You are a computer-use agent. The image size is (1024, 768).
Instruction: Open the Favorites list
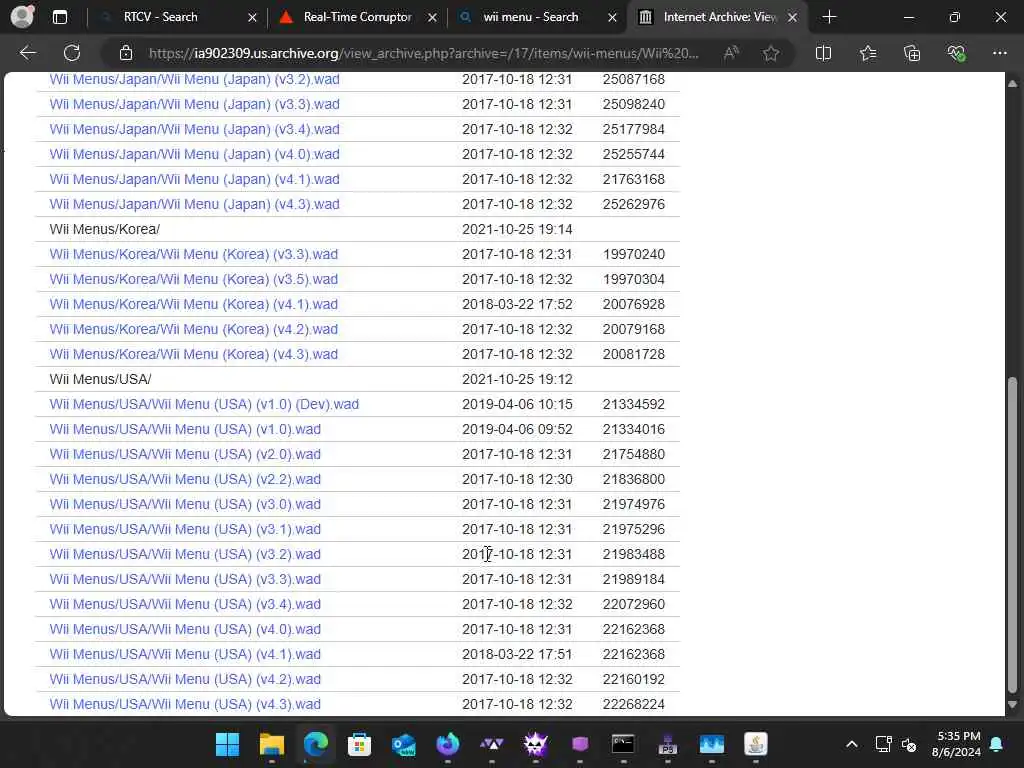(x=868, y=53)
